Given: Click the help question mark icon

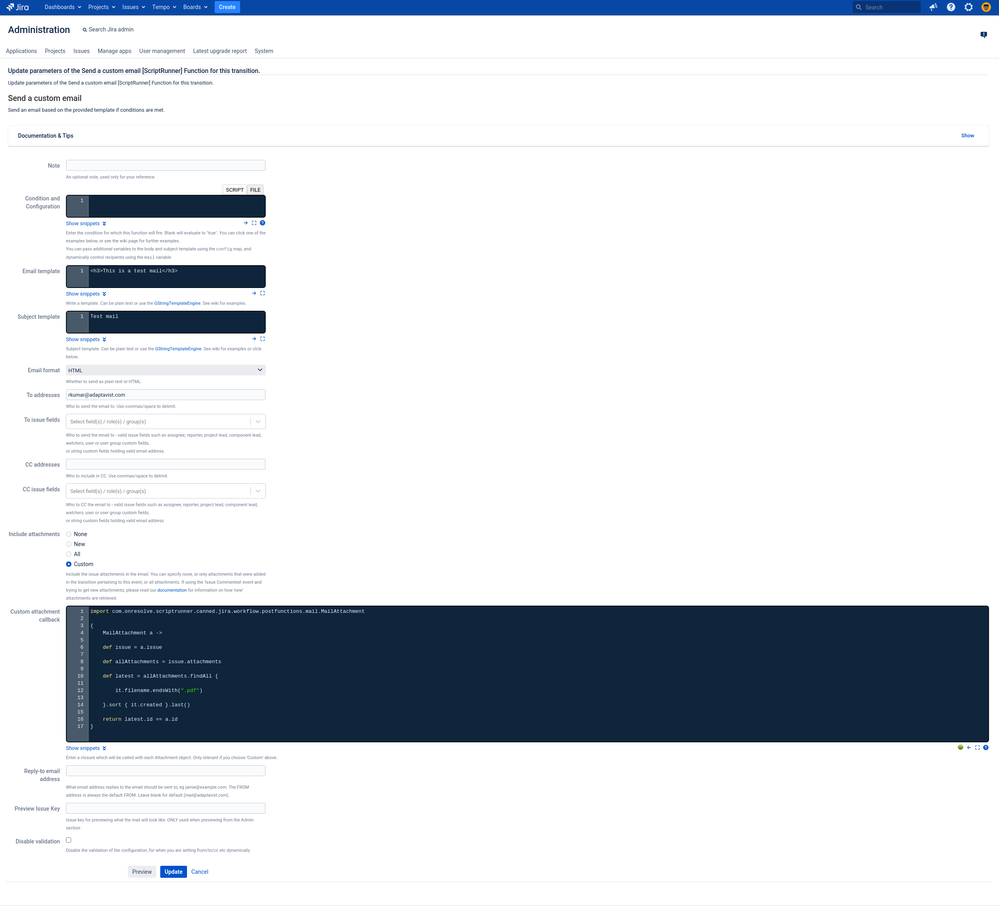Looking at the screenshot, I should pyautogui.click(x=951, y=7).
